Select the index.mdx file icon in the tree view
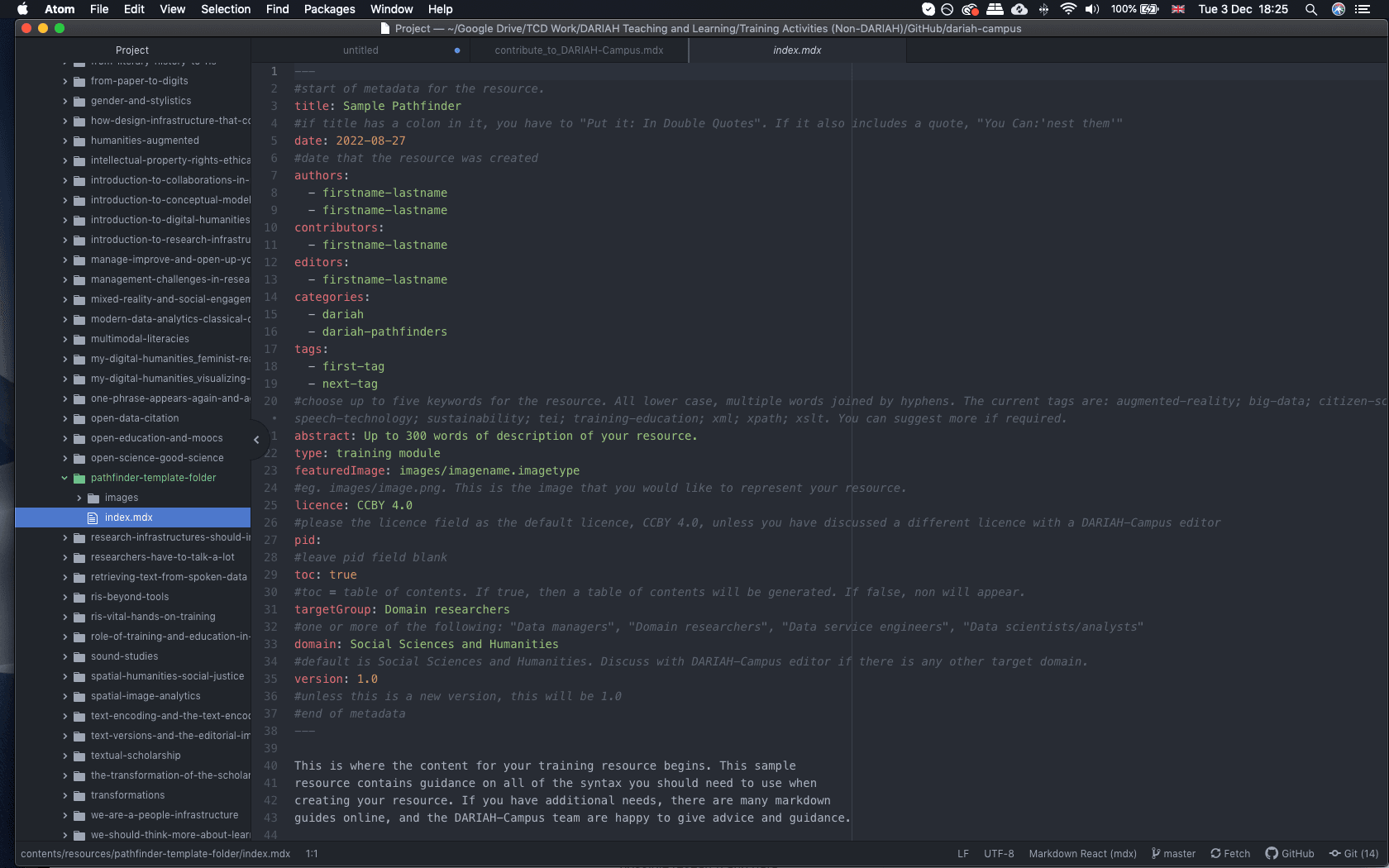This screenshot has height=868, width=1389. click(93, 517)
